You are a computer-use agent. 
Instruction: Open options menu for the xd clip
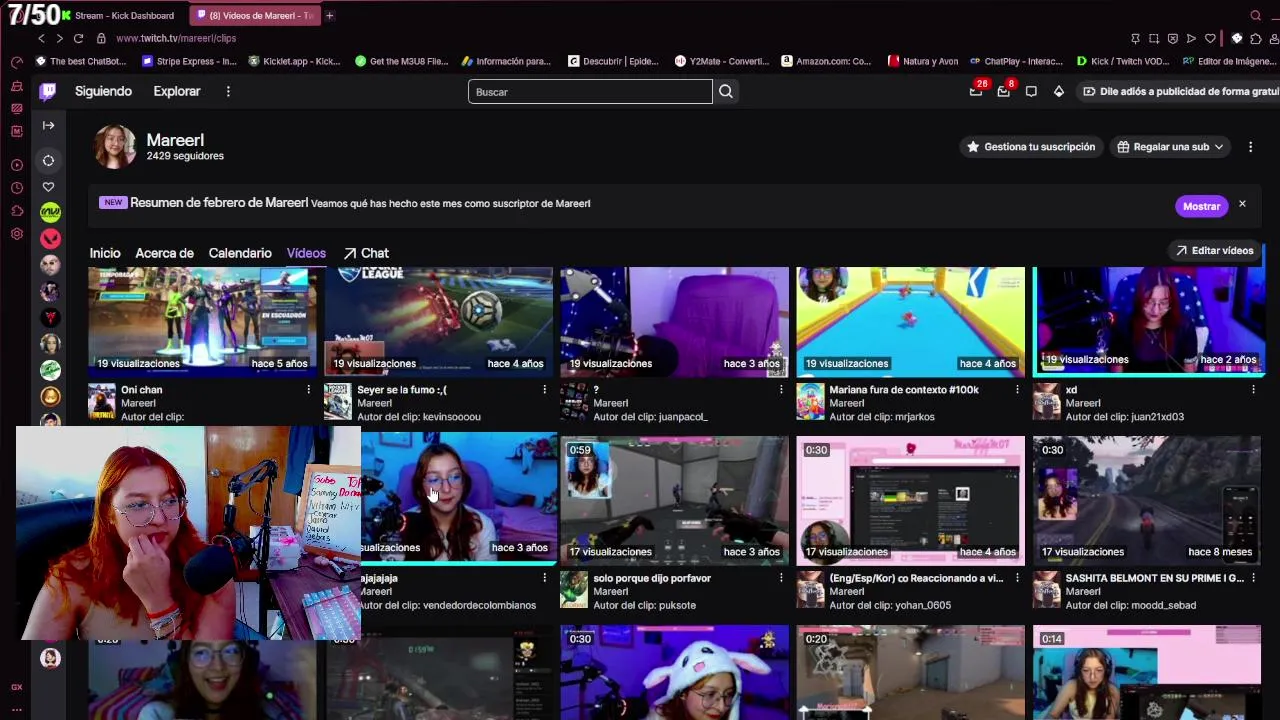click(1252, 390)
